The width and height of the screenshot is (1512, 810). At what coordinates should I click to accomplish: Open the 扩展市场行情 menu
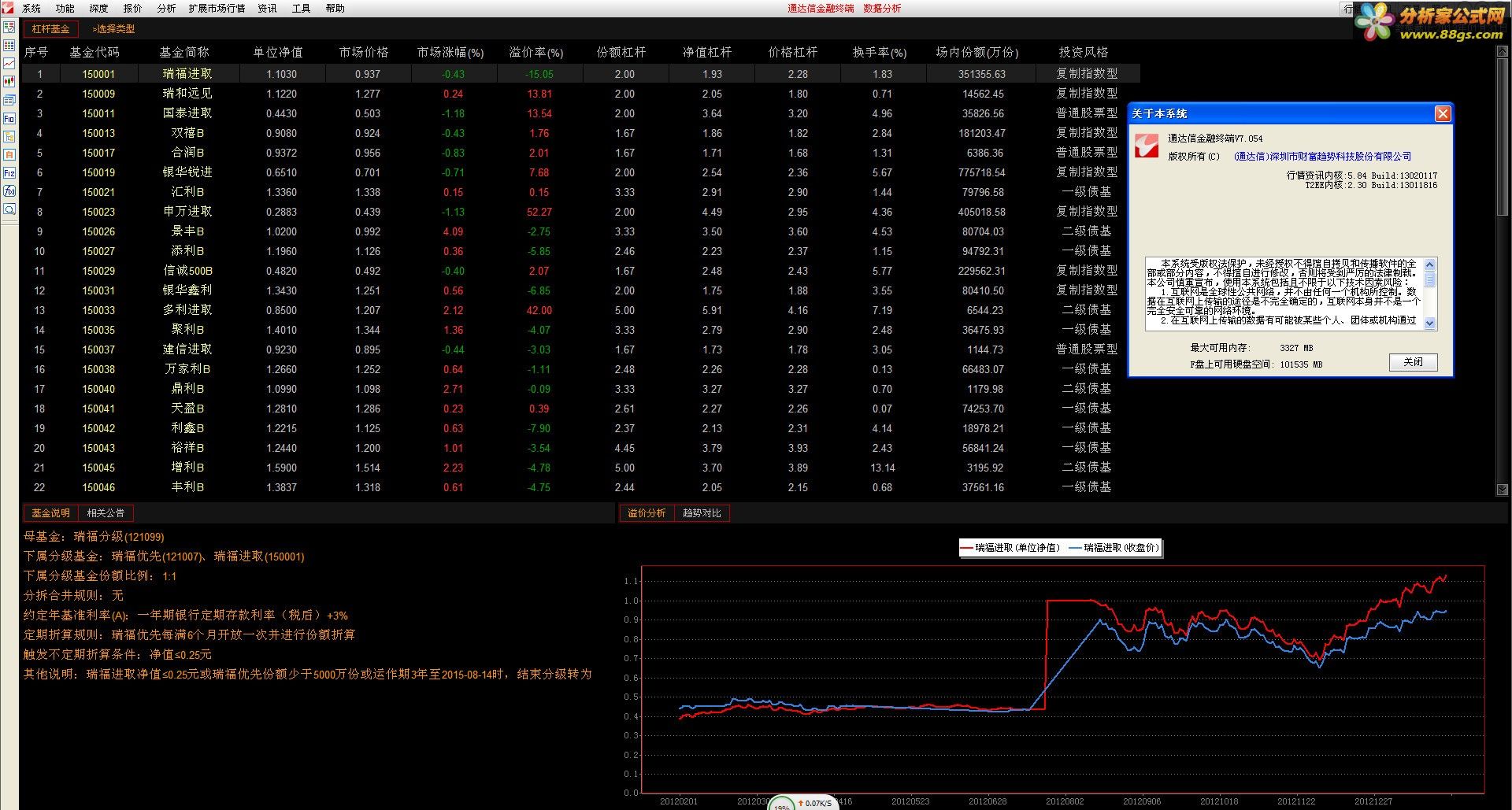tap(217, 9)
